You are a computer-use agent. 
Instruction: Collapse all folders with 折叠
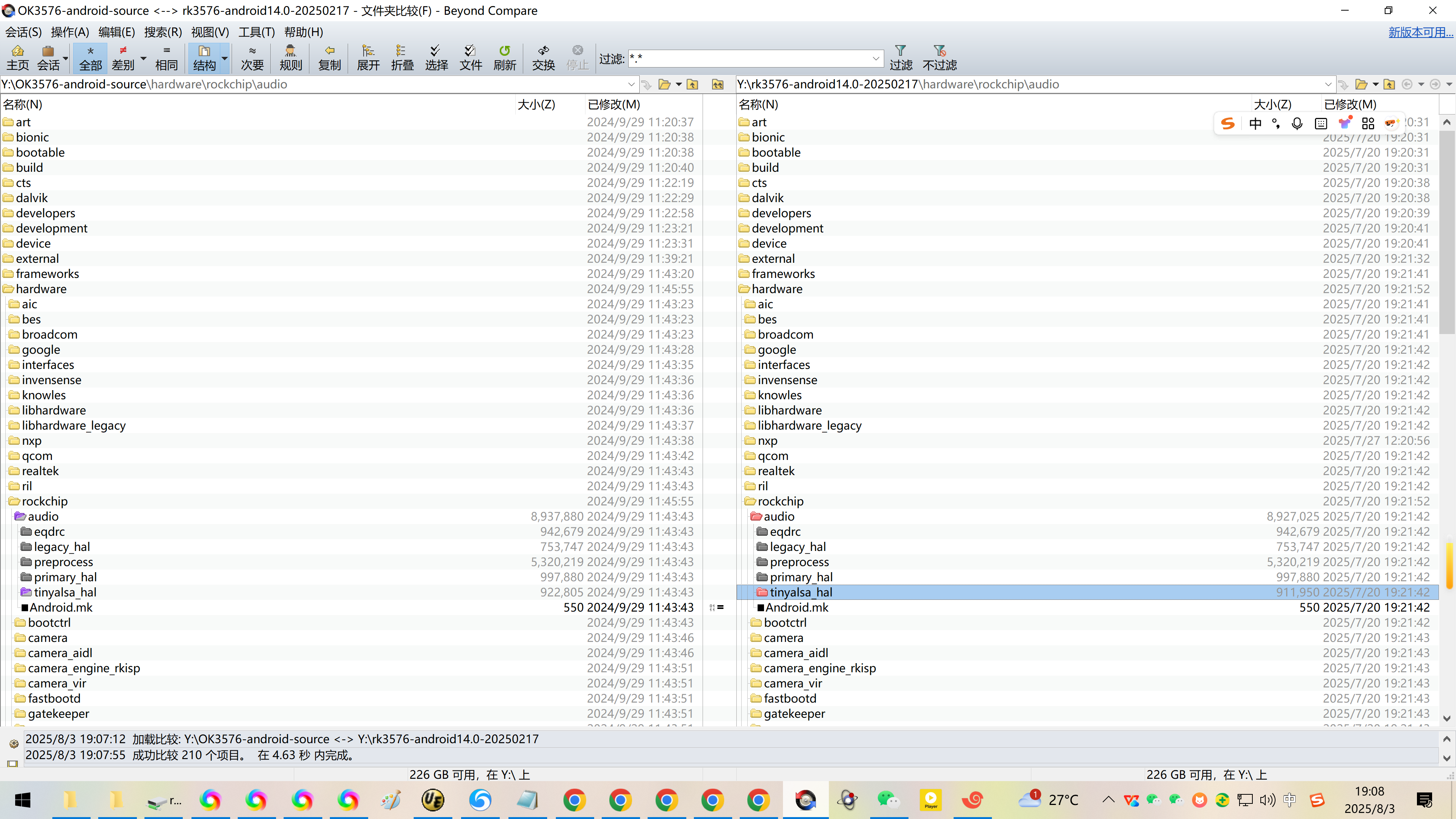click(402, 58)
